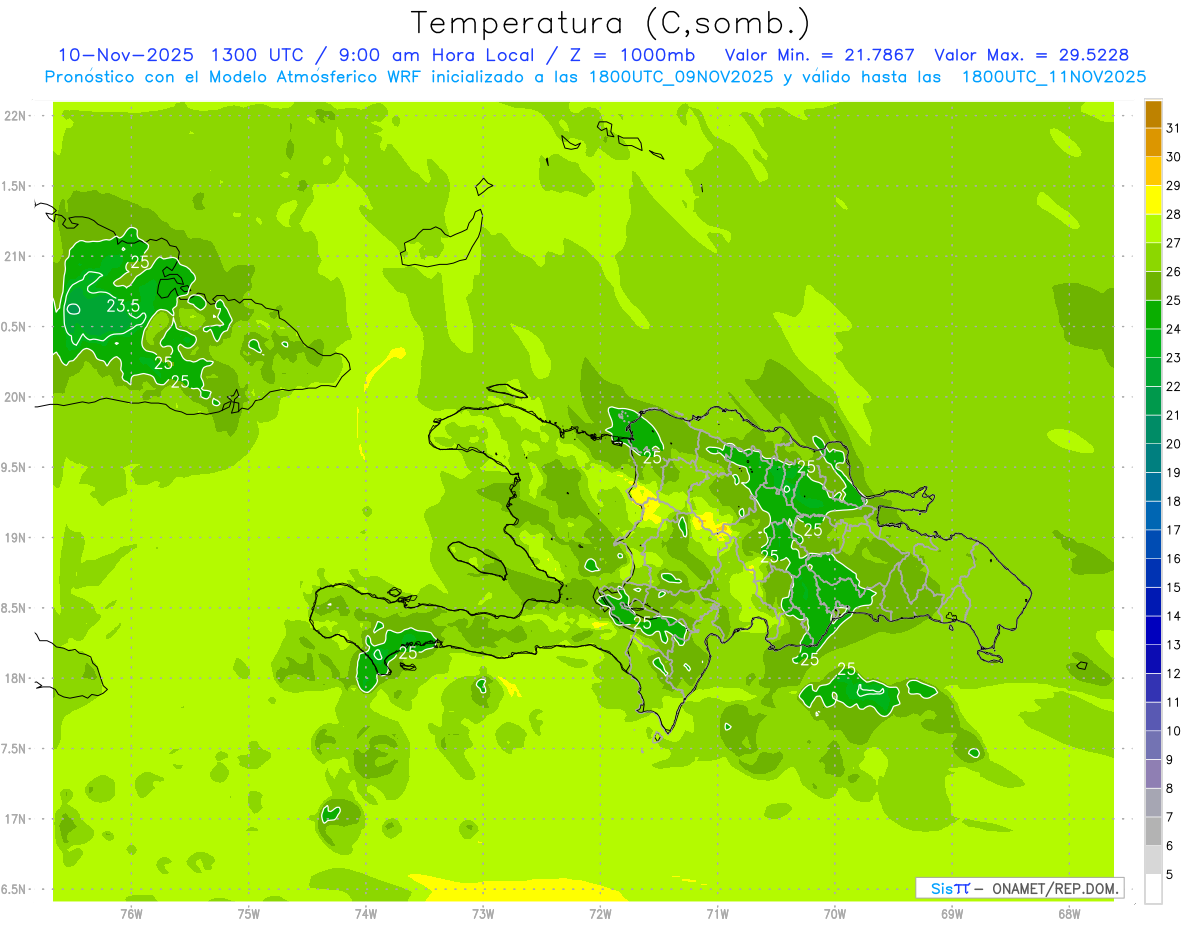
Task: Click the teal legend swatch between 19 and 20
Action: [1153, 458]
